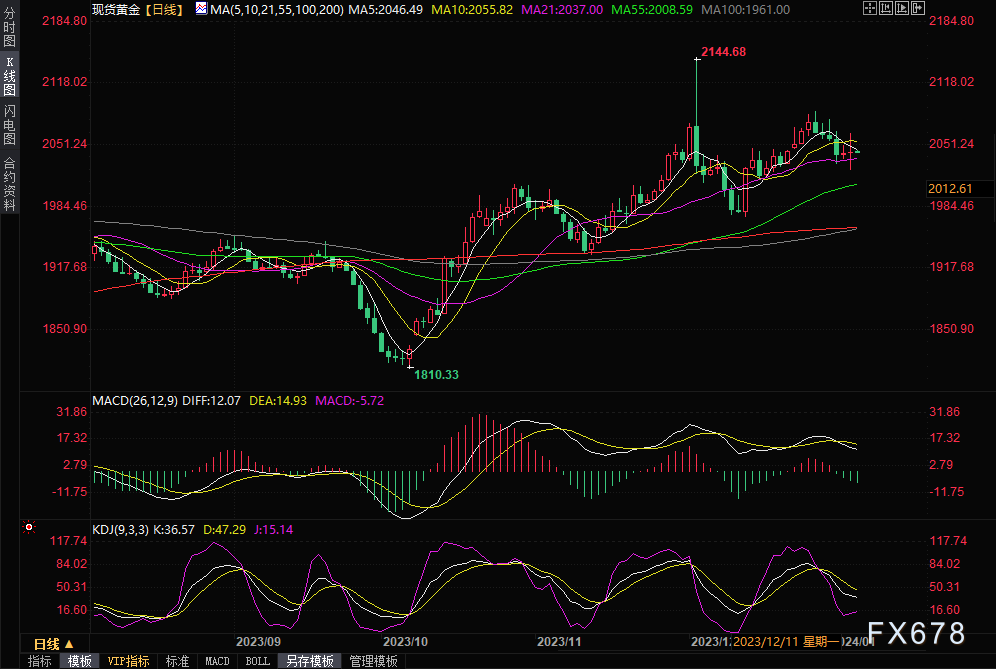Click the FX678 watermark logo

click(x=915, y=633)
